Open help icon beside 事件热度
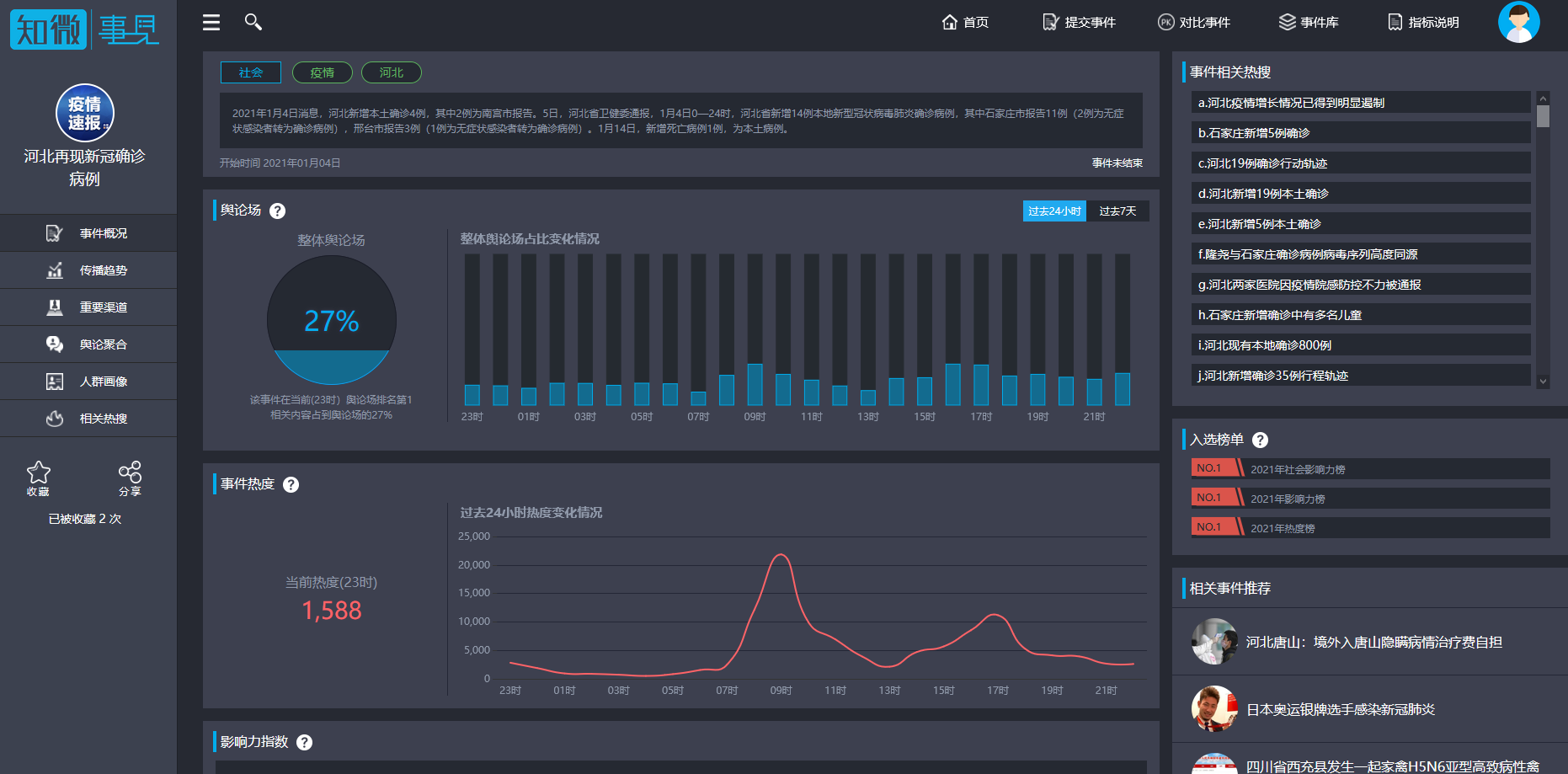 (x=291, y=485)
